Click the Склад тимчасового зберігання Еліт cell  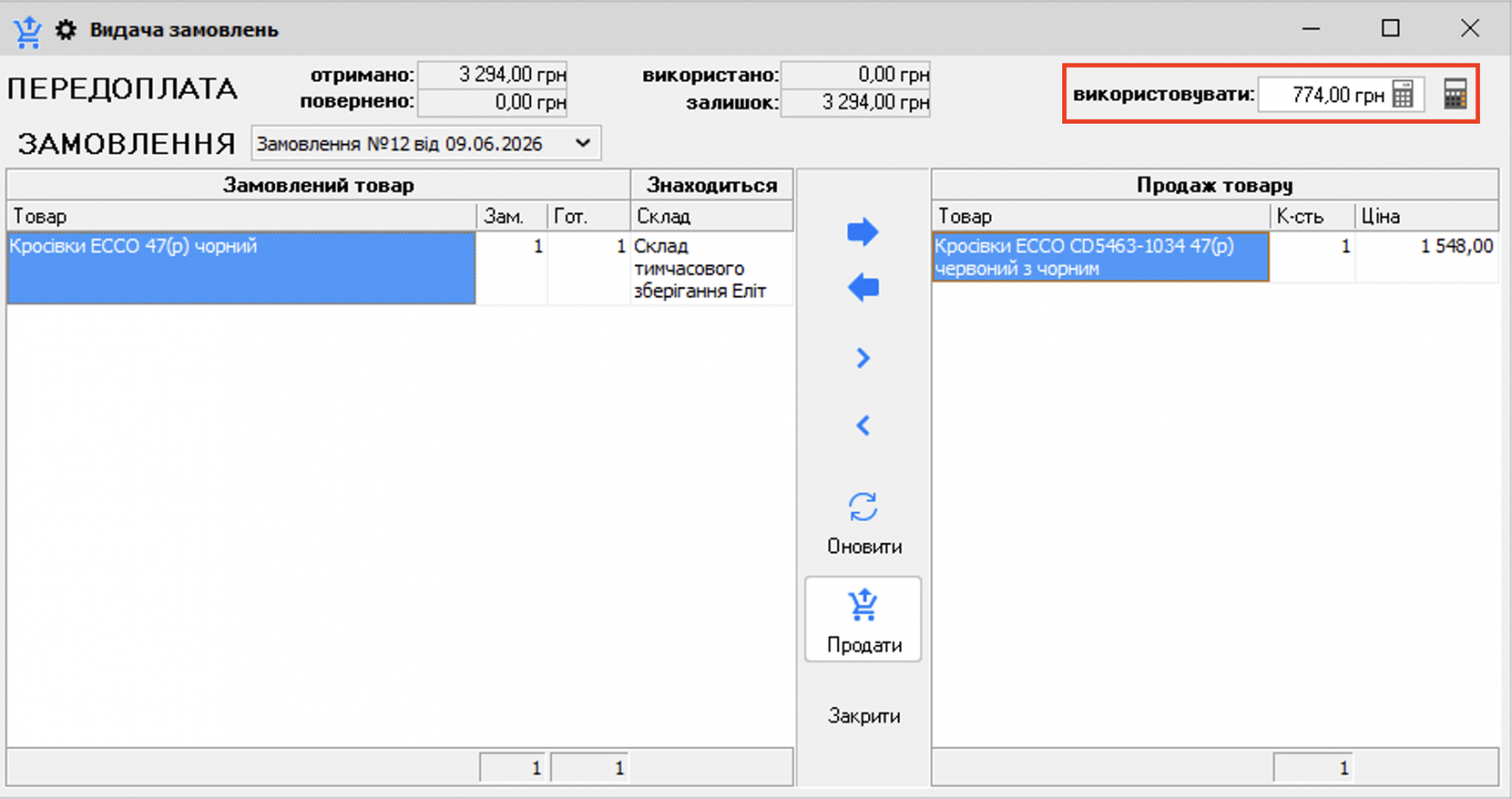pyautogui.click(x=712, y=268)
